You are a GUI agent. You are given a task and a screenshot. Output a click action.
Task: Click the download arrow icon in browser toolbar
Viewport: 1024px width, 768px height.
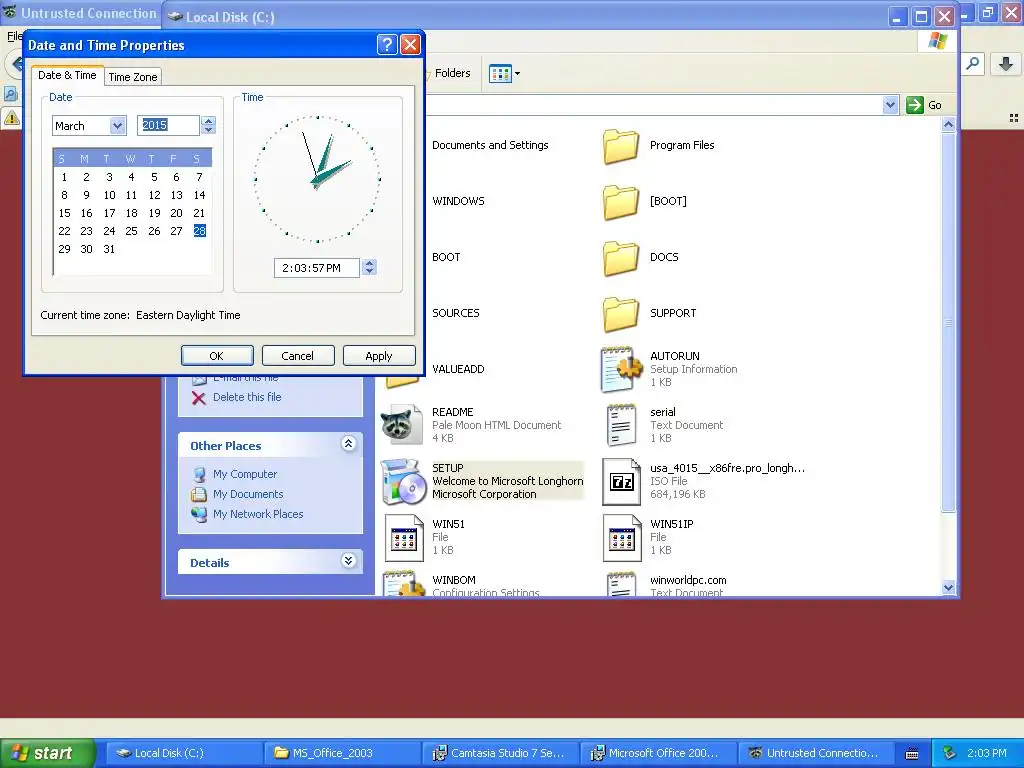point(1006,64)
